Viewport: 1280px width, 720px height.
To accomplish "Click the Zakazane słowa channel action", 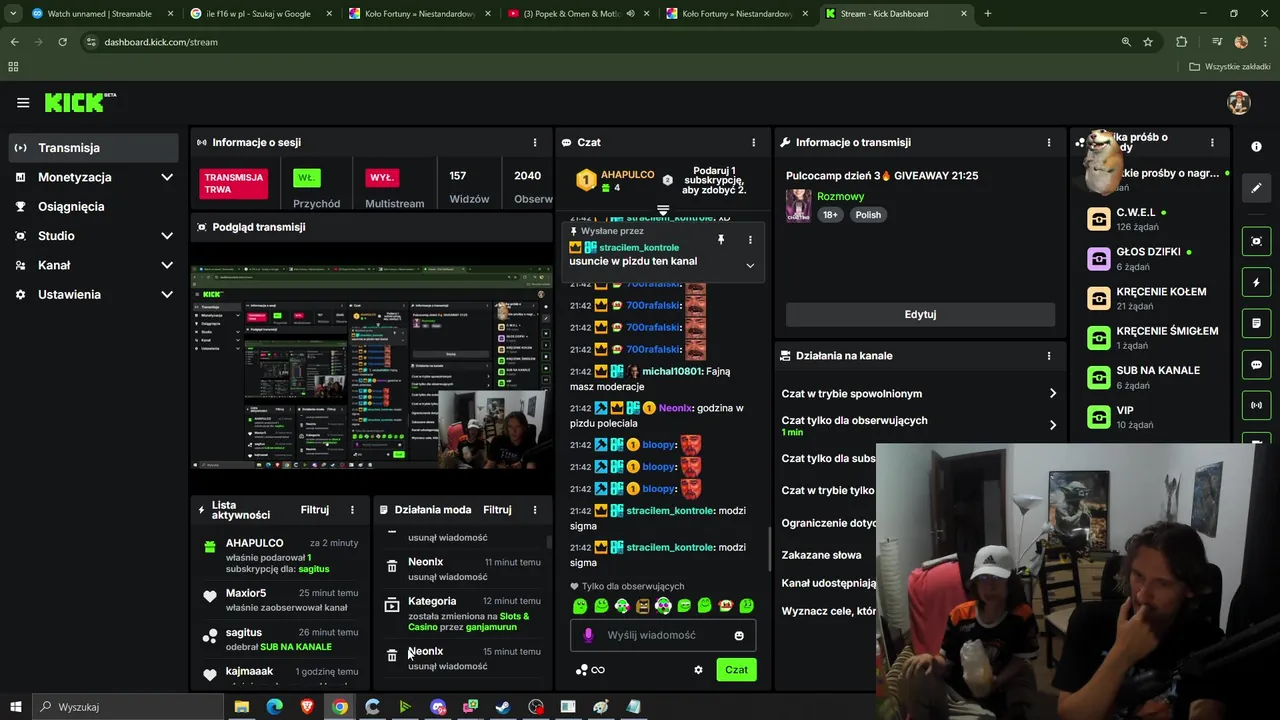I will 822,555.
